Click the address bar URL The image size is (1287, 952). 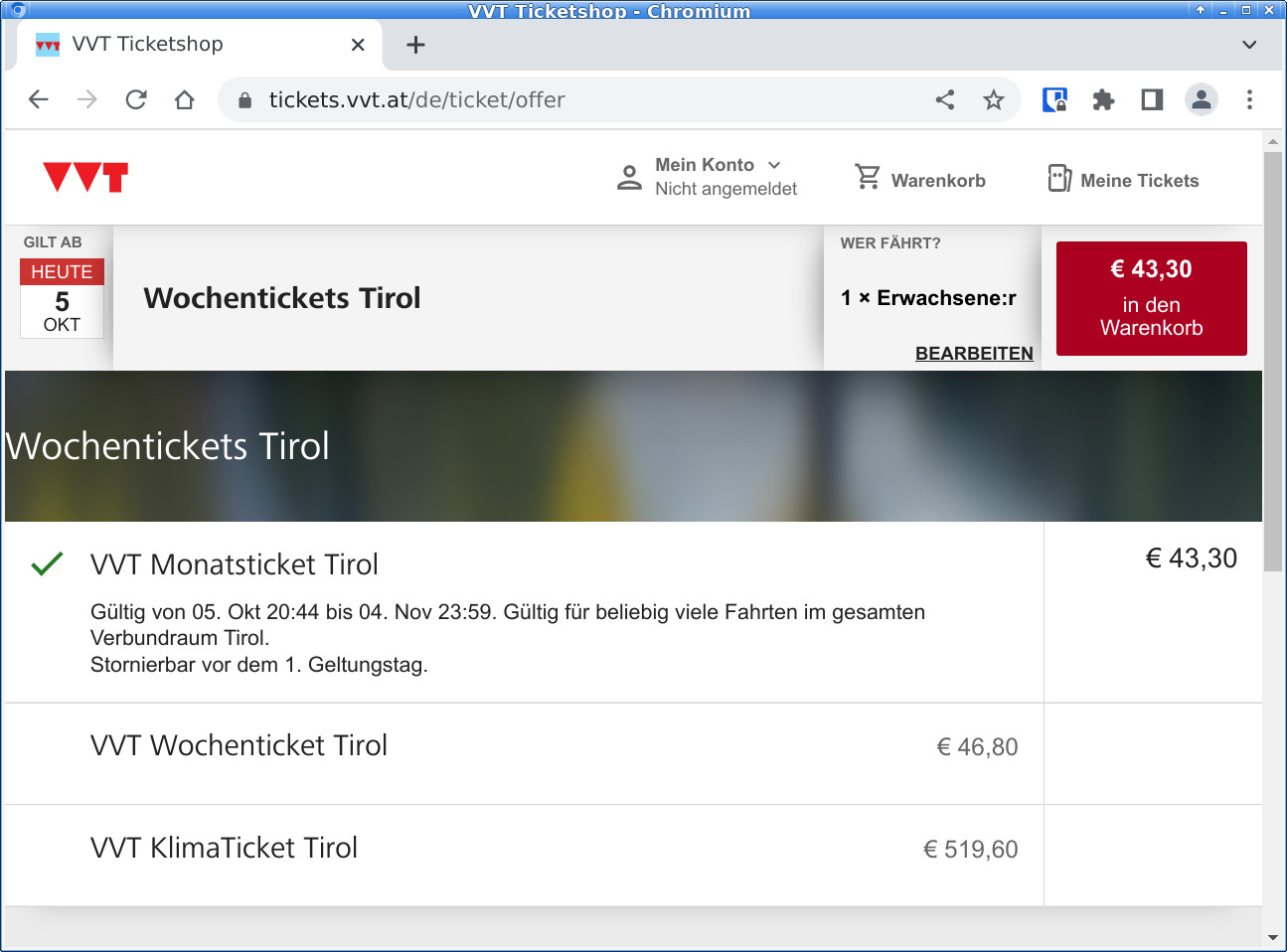416,99
